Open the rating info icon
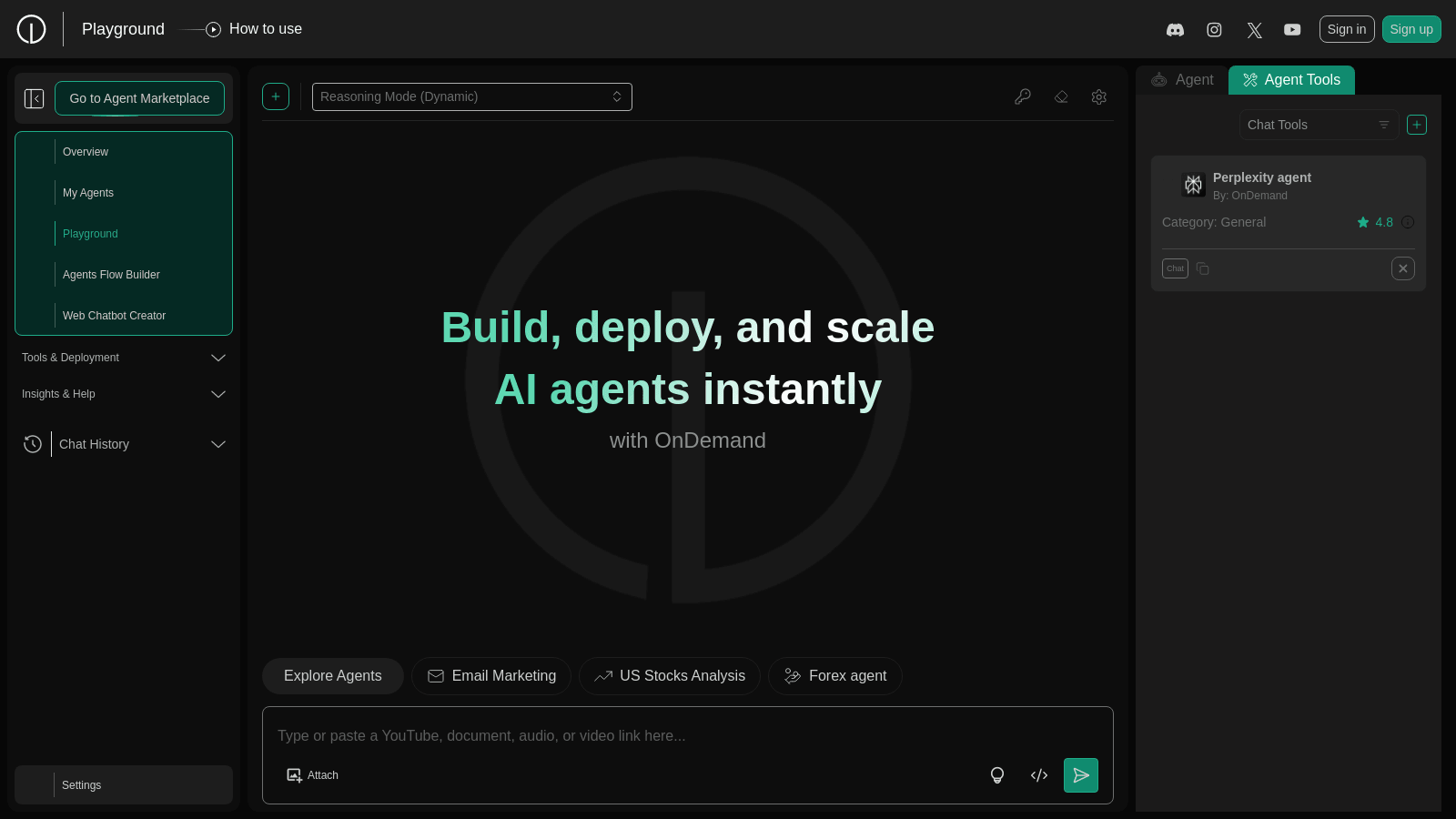Viewport: 1456px width, 819px height. [x=1408, y=222]
